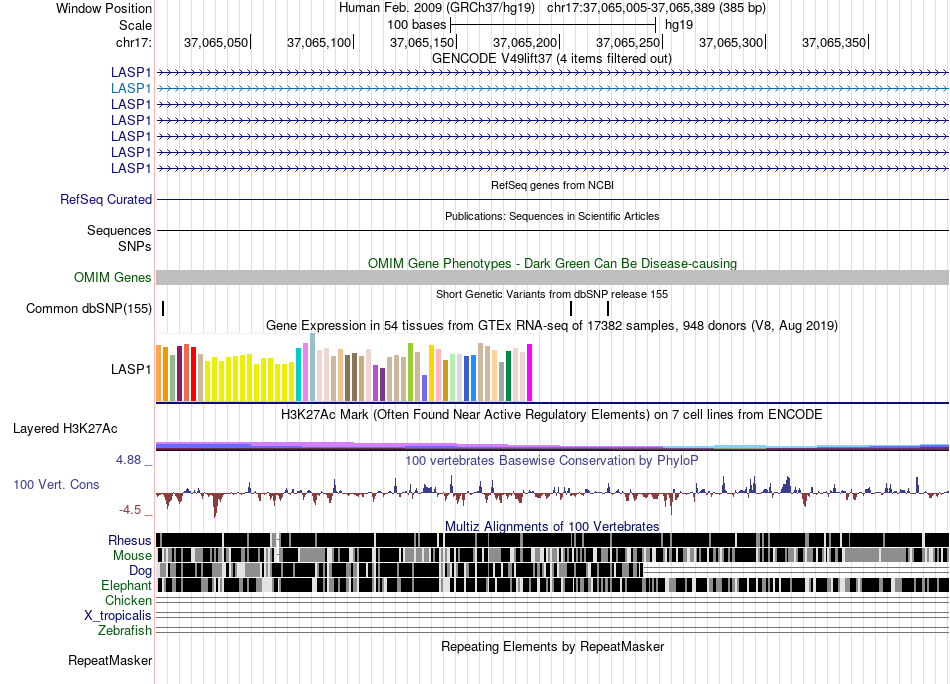Screen dimensions: 950x684
Task: Open Short Genetic Variants from dbSNP title
Action: pos(552,294)
